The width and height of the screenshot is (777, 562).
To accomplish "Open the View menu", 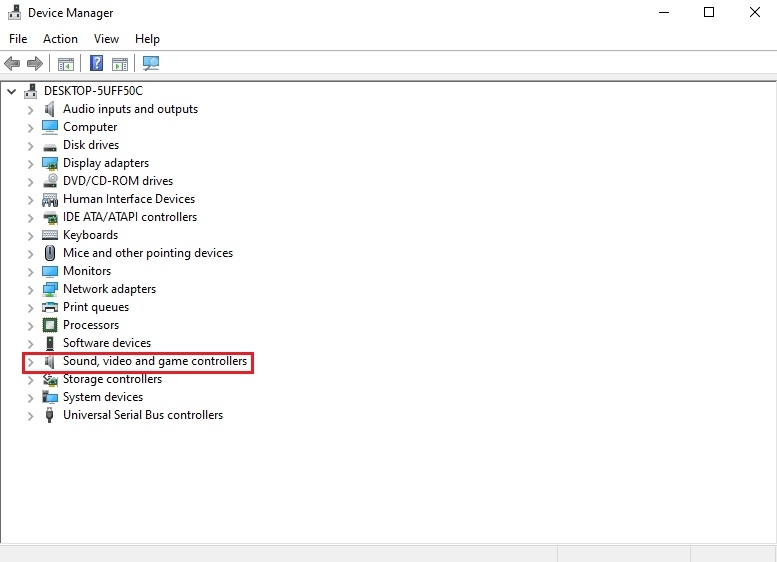I will coord(107,39).
